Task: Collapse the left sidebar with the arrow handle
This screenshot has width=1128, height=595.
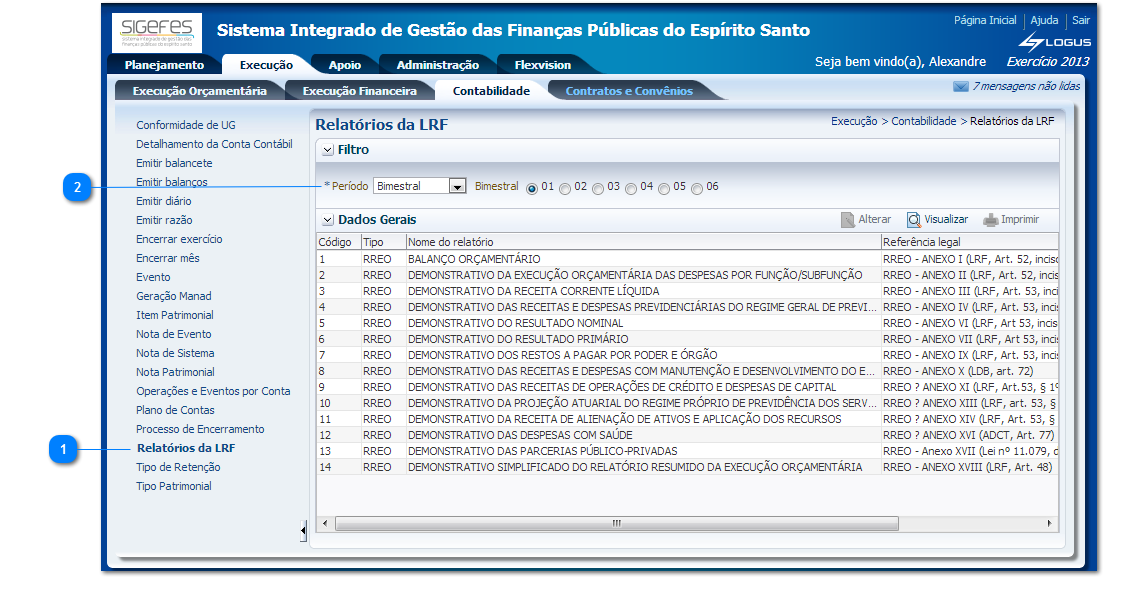Action: (303, 530)
